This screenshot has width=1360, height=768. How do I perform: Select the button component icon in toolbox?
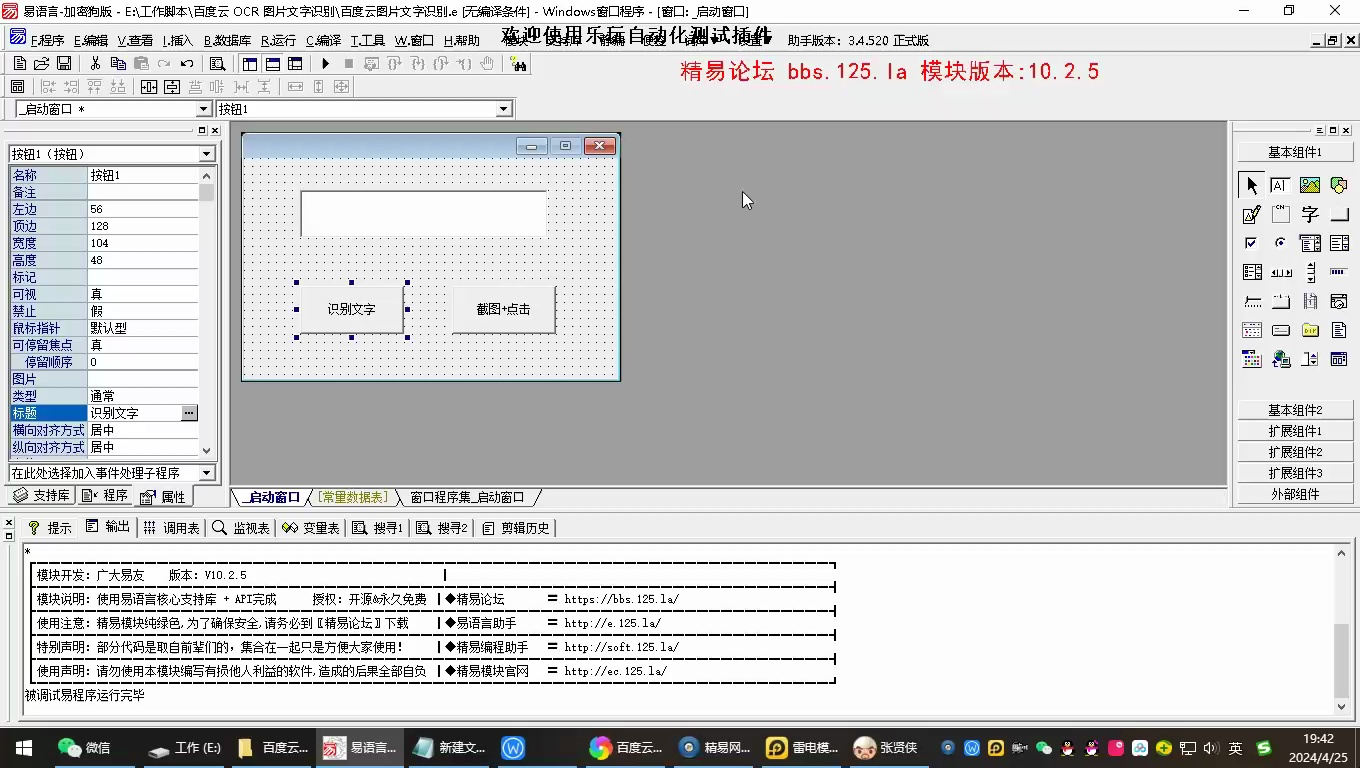click(1339, 214)
